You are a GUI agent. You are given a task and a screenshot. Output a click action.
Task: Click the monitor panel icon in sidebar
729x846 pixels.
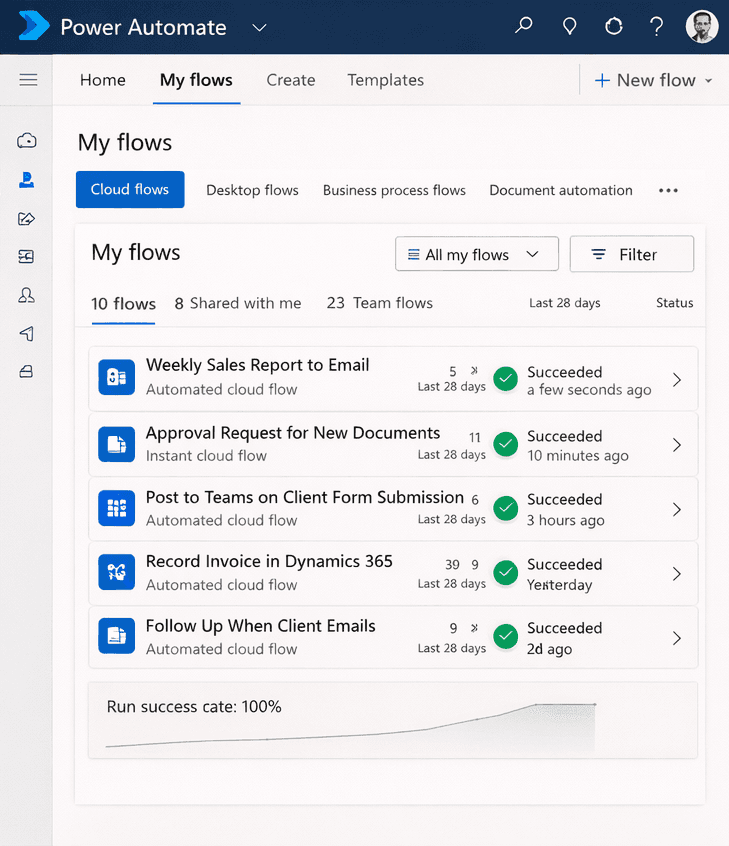coord(26,256)
